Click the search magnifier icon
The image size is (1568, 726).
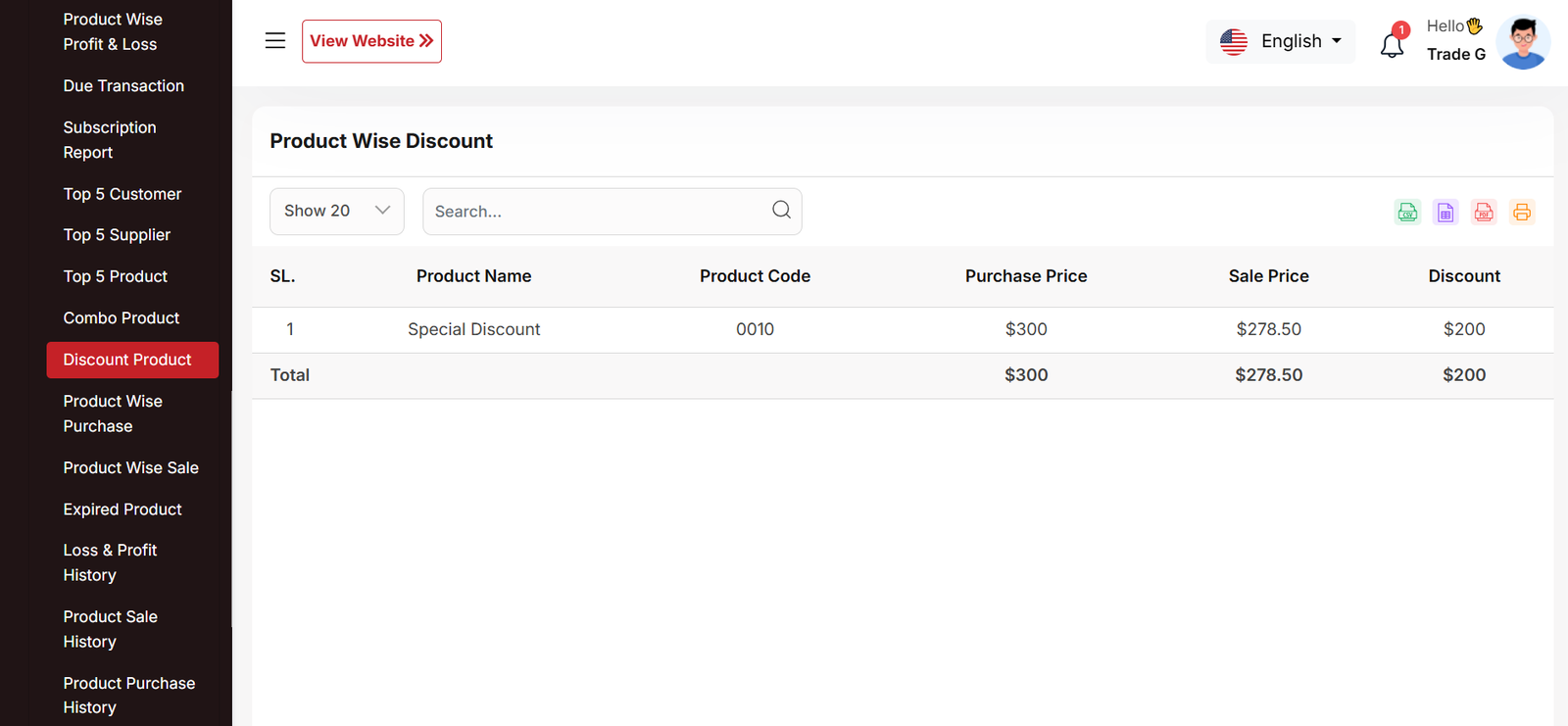pyautogui.click(x=781, y=210)
